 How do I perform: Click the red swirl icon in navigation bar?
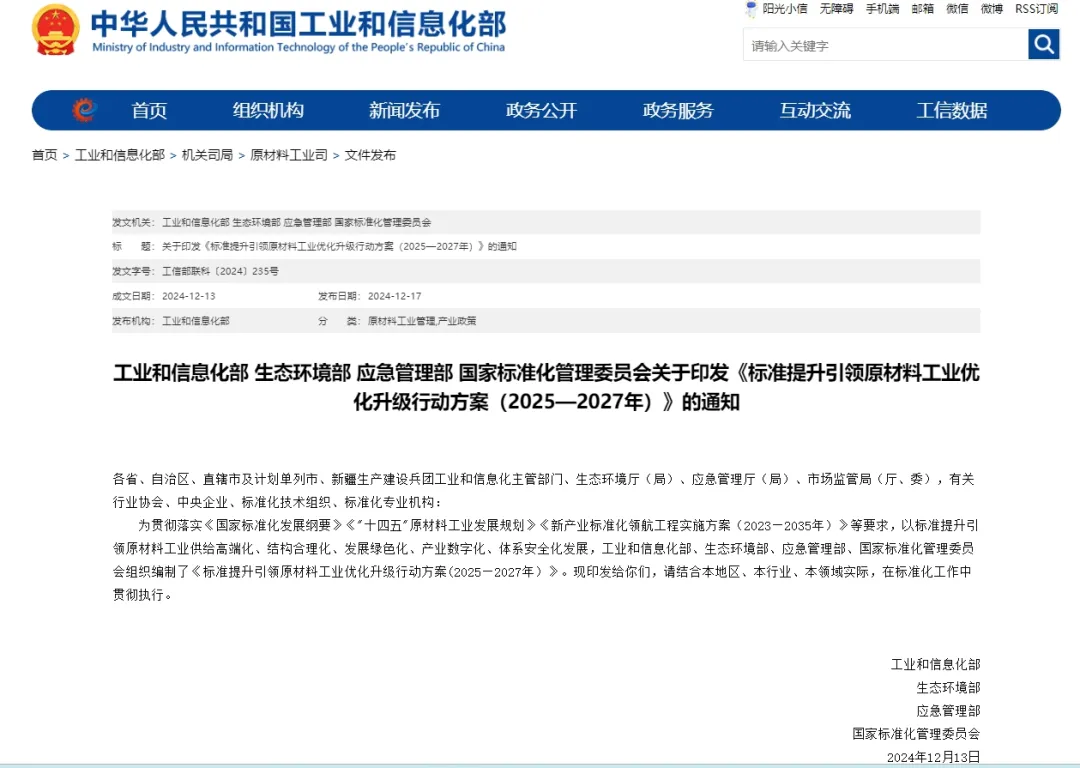pyautogui.click(x=84, y=110)
